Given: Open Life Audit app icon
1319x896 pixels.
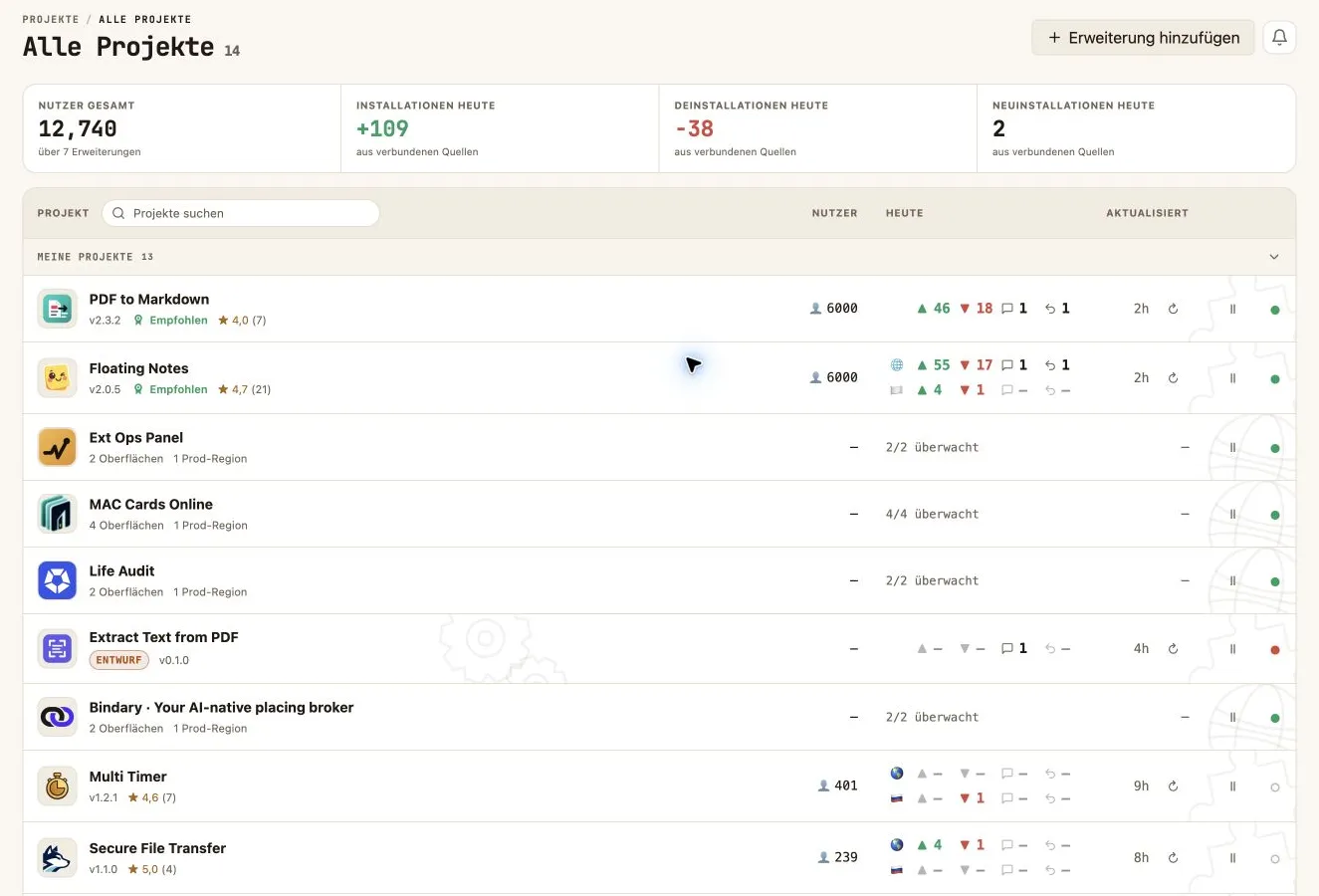Looking at the screenshot, I should click(58, 580).
